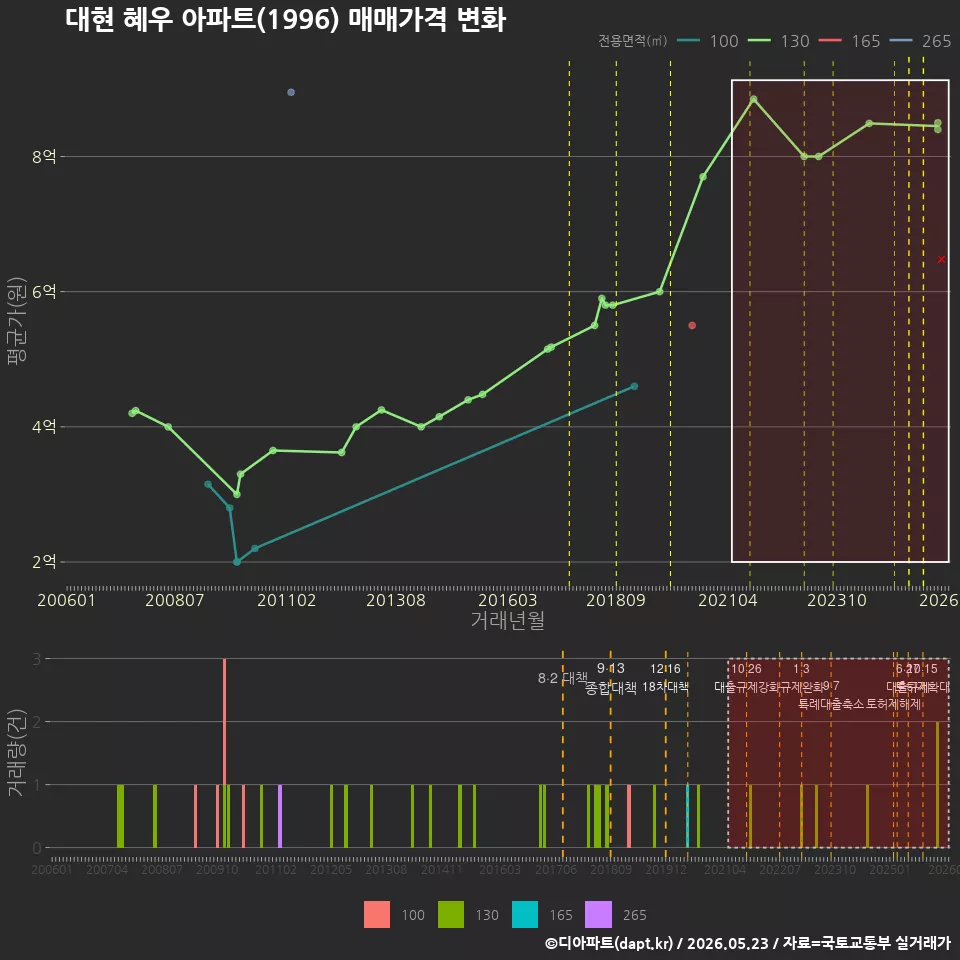Click '200910' on the volume chart x-axis

(217, 869)
